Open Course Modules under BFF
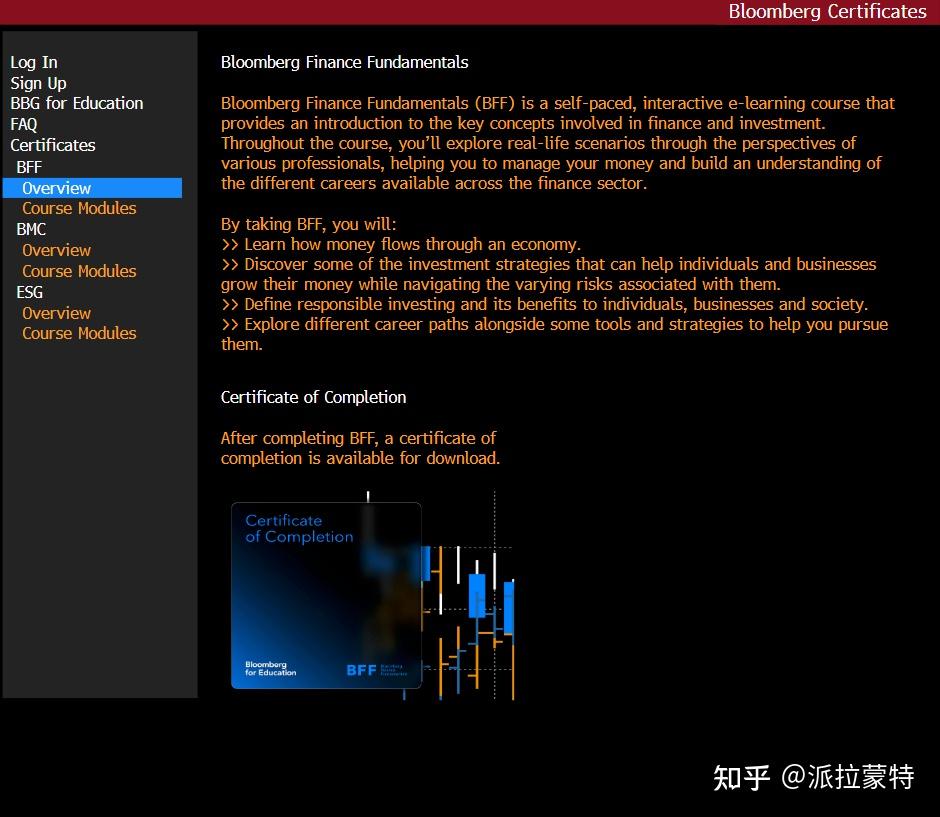The image size is (940, 817). point(79,208)
